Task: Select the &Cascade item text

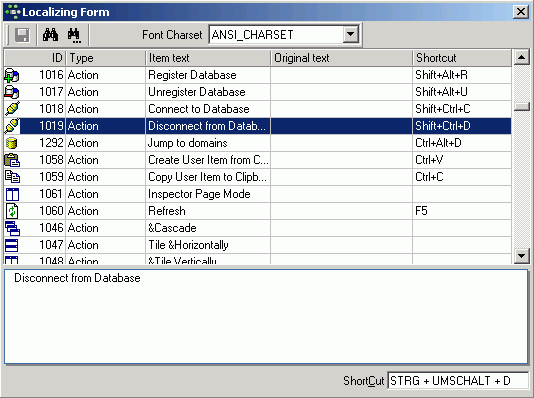Action: (x=172, y=228)
